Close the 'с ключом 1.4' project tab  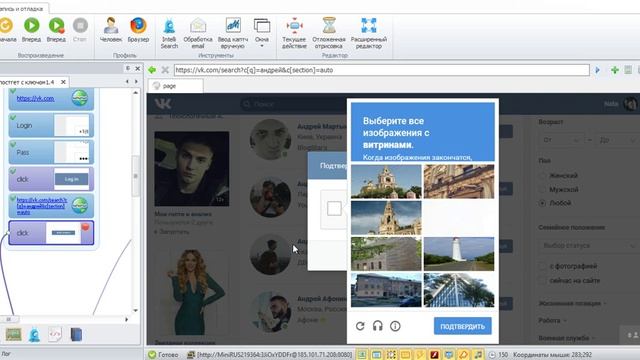click(x=63, y=82)
